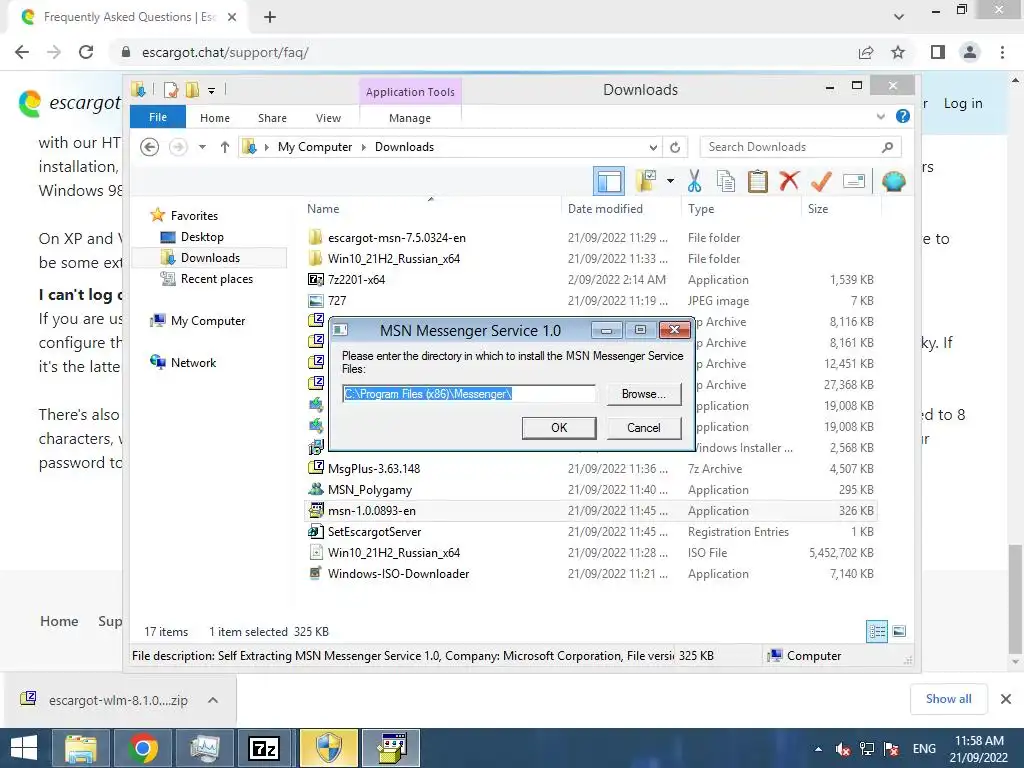
Task: Show hidden tray icons arrow
Action: click(818, 749)
